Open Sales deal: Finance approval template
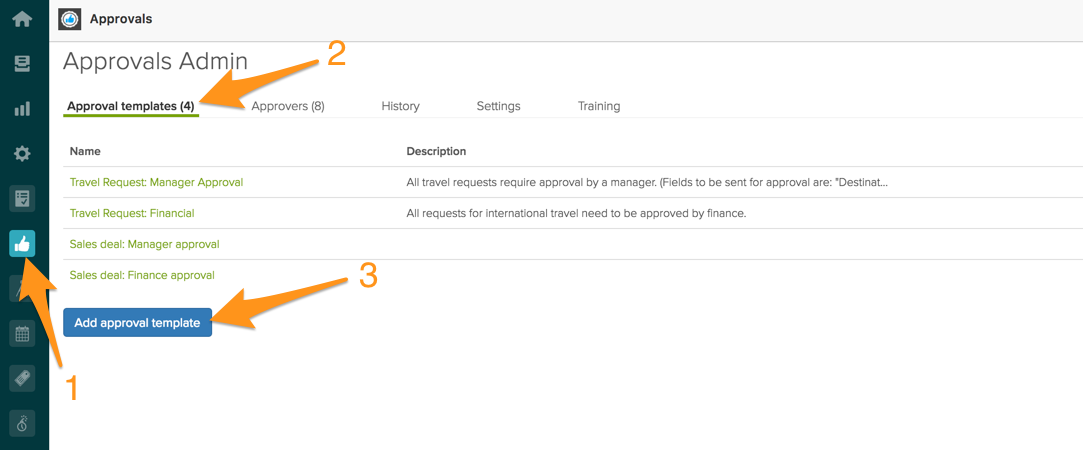 click(142, 275)
